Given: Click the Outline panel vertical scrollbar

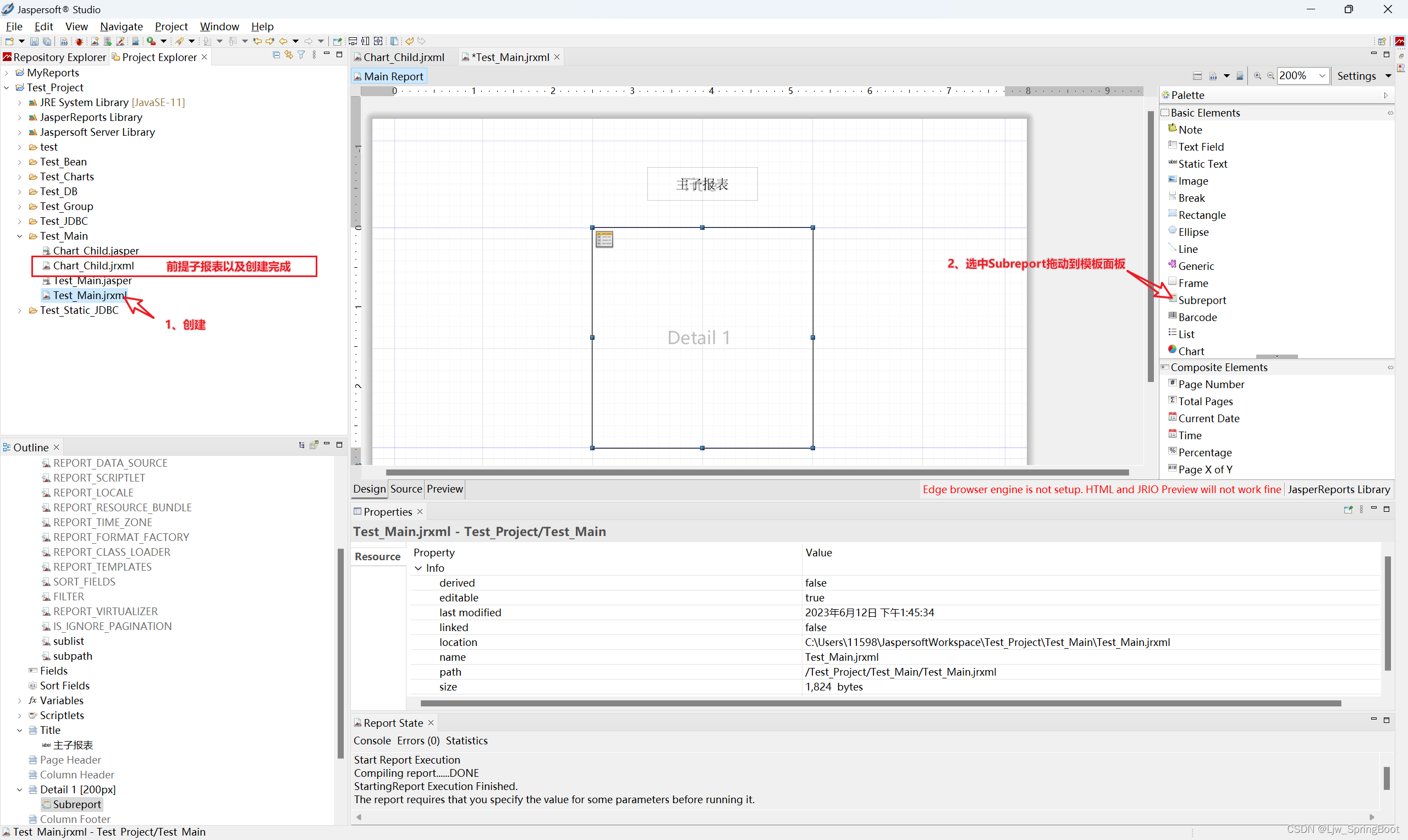Looking at the screenshot, I should click(x=340, y=653).
